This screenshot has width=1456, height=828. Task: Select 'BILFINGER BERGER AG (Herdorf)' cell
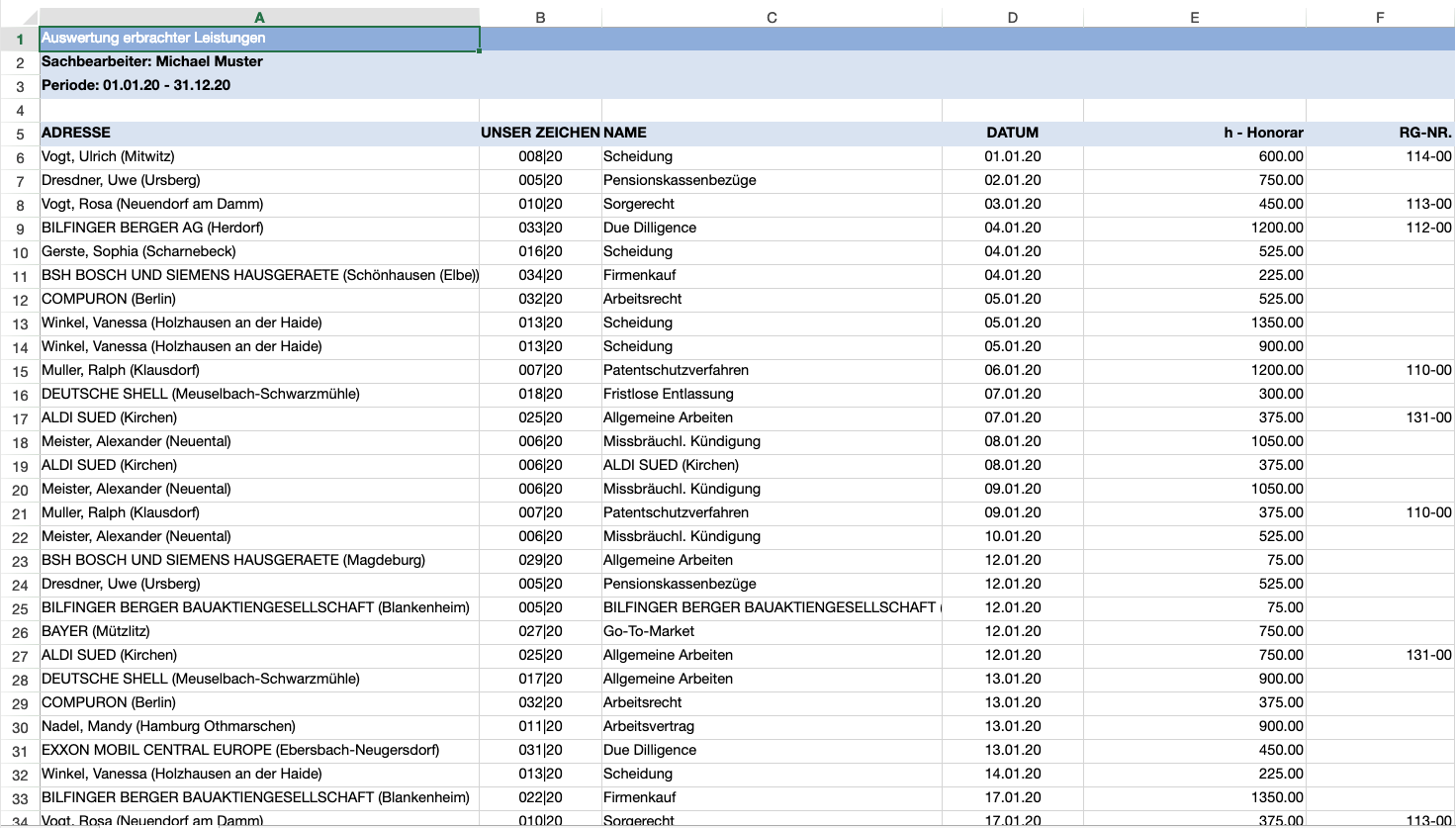coord(259,229)
